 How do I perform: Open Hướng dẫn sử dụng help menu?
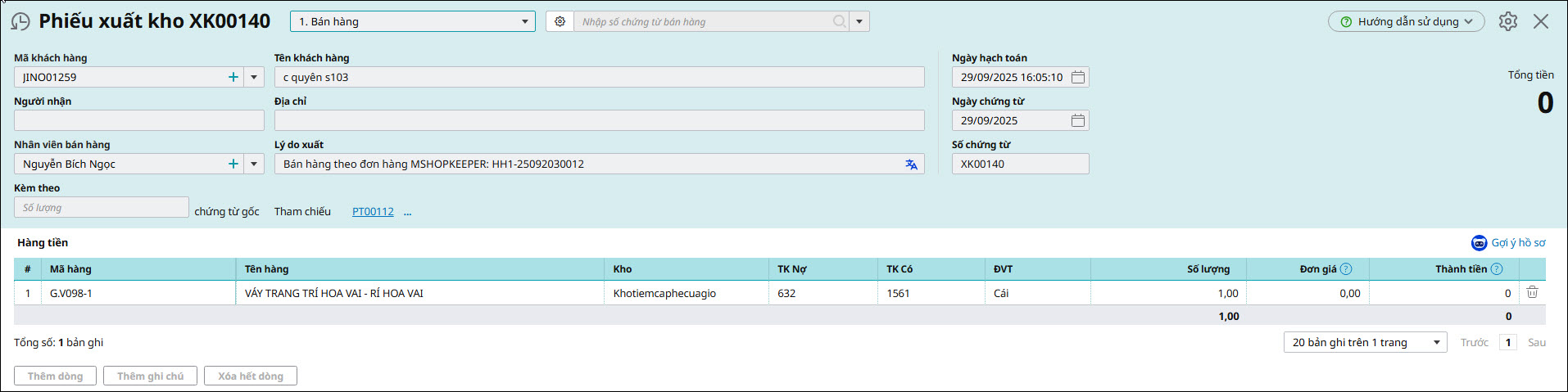click(x=1406, y=22)
